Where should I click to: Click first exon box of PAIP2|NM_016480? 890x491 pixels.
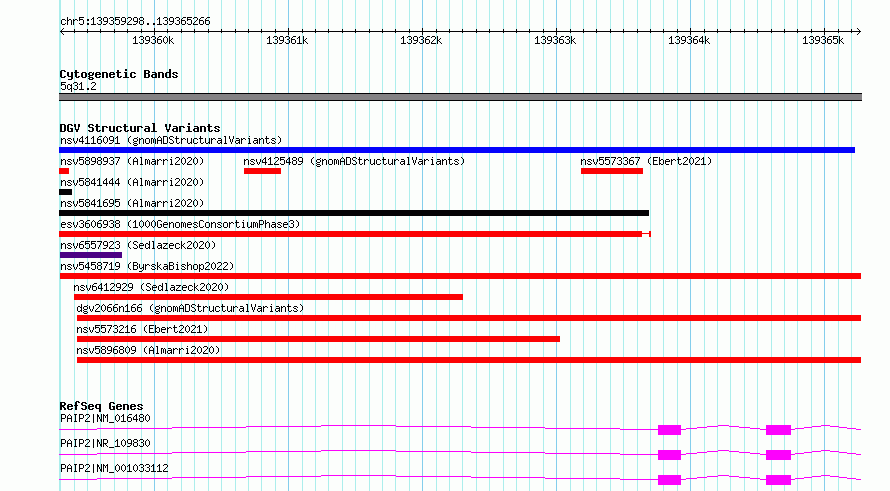[669, 430]
